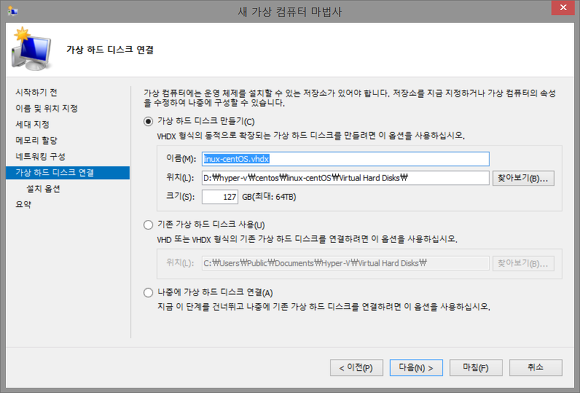Close the 새 가상 컴퓨터 마법사 window

coord(563,8)
